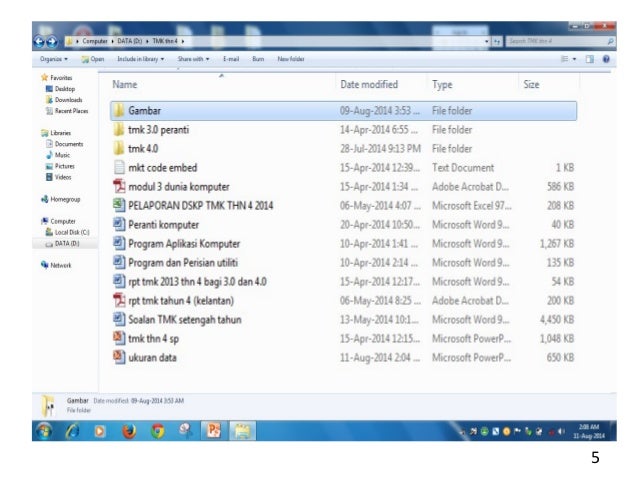Image resolution: width=638 pixels, height=479 pixels.
Task: Select the modul 3 dunia komputer PDF icon
Action: point(119,187)
